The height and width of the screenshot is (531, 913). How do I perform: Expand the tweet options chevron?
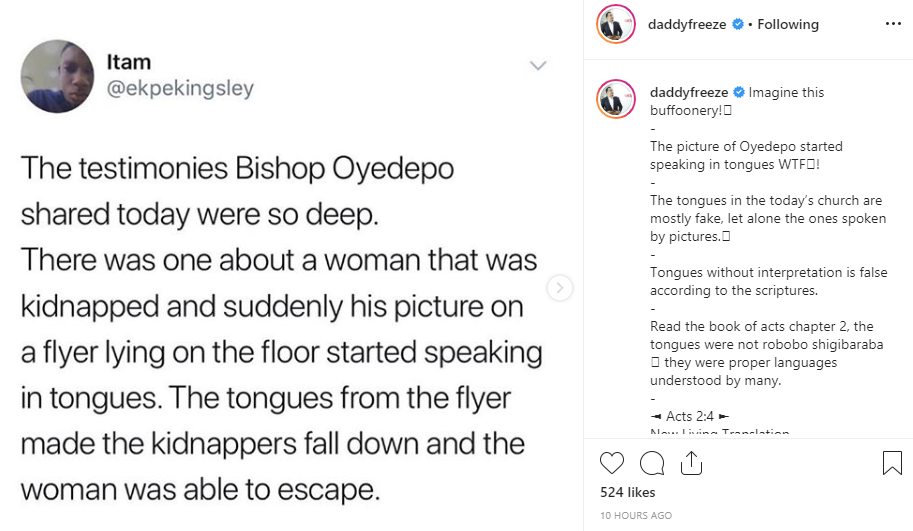coord(538,66)
